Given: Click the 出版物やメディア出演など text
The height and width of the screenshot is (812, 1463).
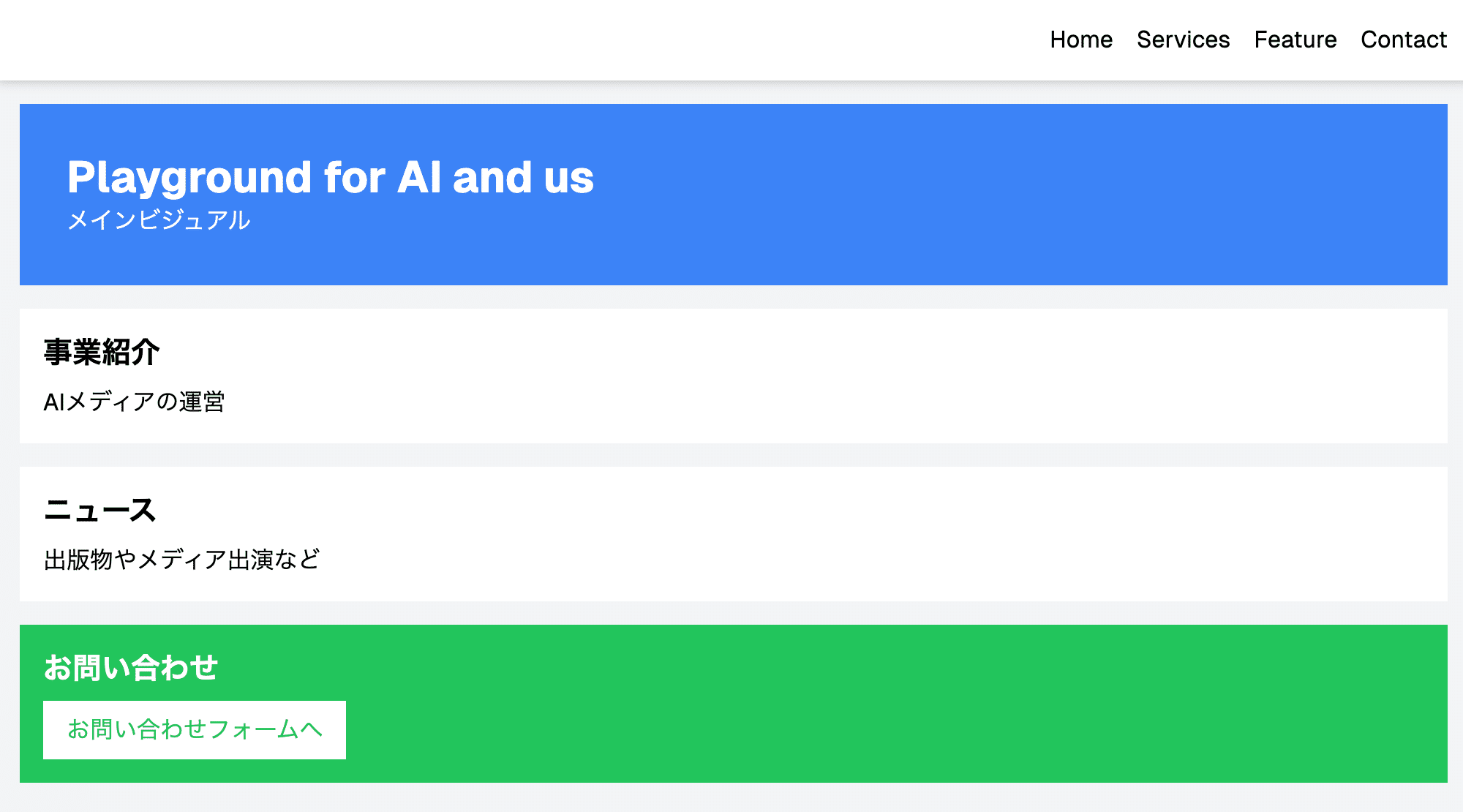Looking at the screenshot, I should 182,560.
